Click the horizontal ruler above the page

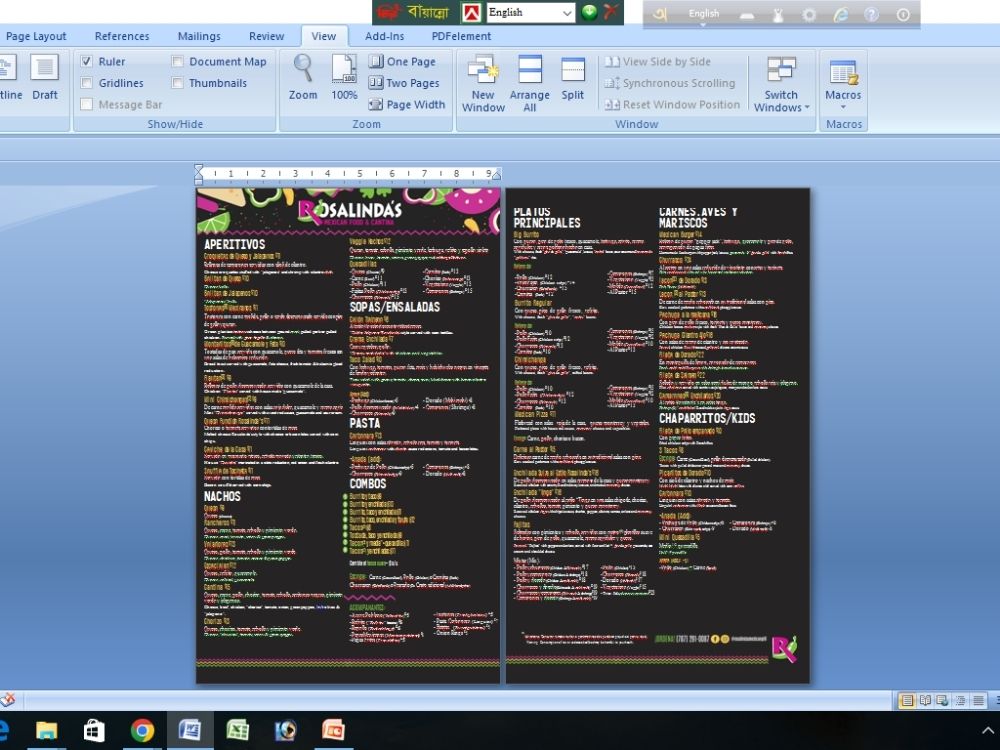[x=348, y=173]
